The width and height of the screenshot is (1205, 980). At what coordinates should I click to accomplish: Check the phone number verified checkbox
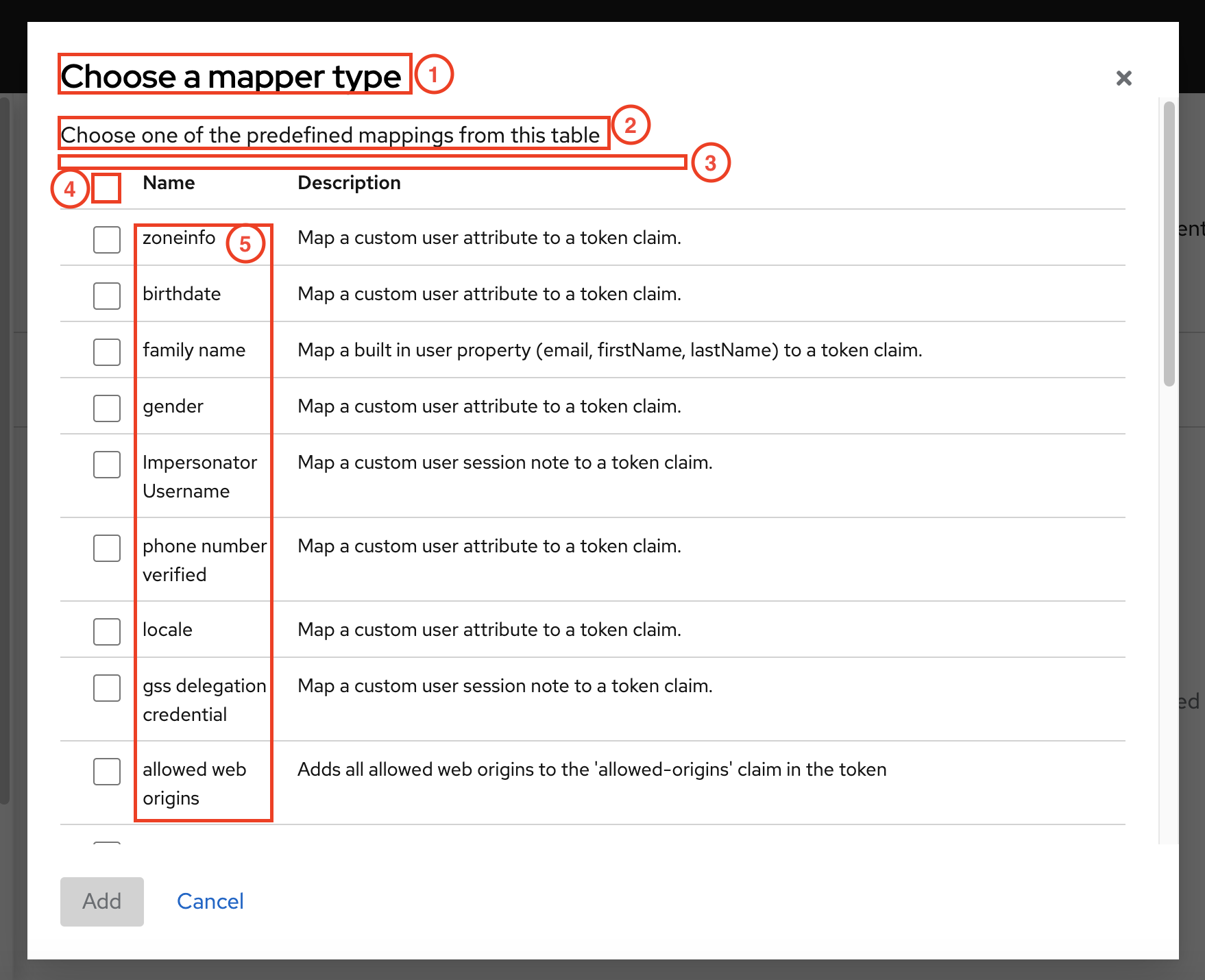[x=106, y=548]
